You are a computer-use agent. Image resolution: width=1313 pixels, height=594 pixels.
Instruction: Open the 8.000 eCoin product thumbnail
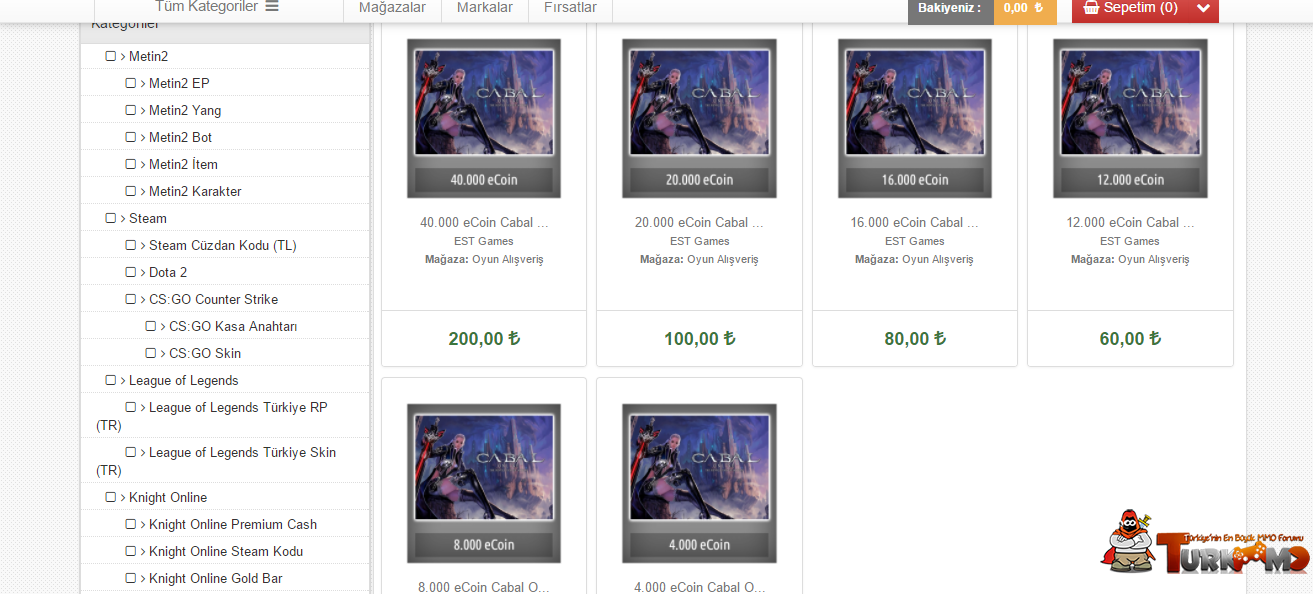[484, 483]
